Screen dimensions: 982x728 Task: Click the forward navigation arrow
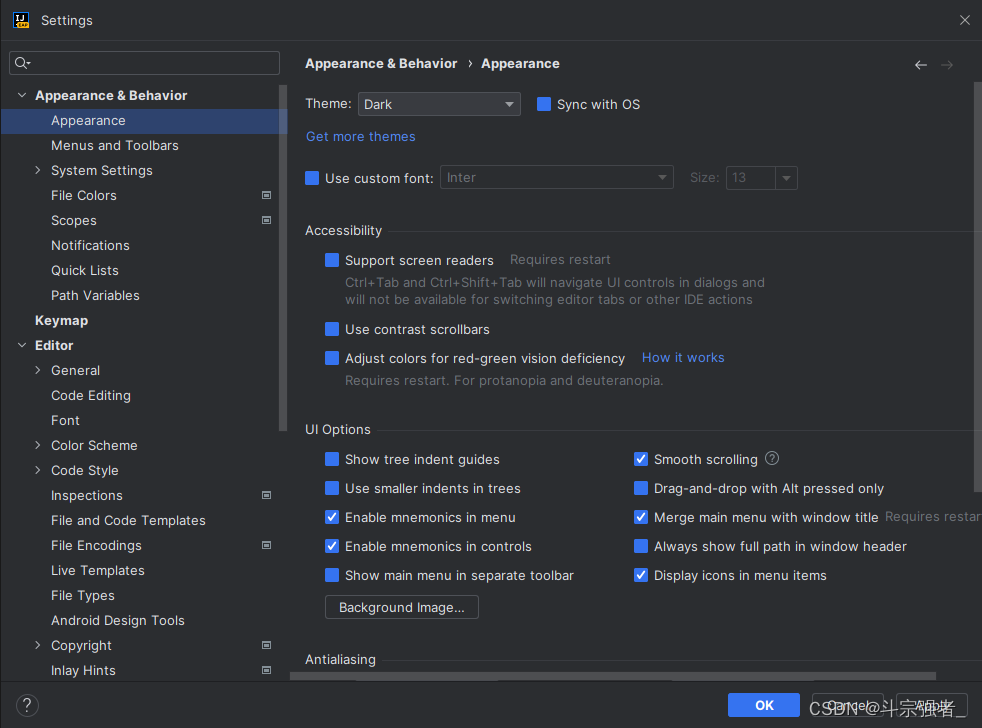(947, 65)
